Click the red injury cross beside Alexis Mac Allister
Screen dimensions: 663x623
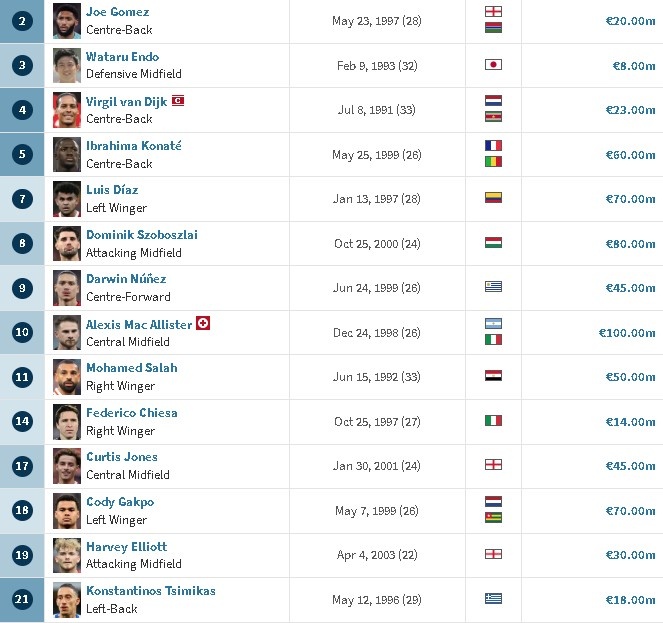[x=204, y=323]
